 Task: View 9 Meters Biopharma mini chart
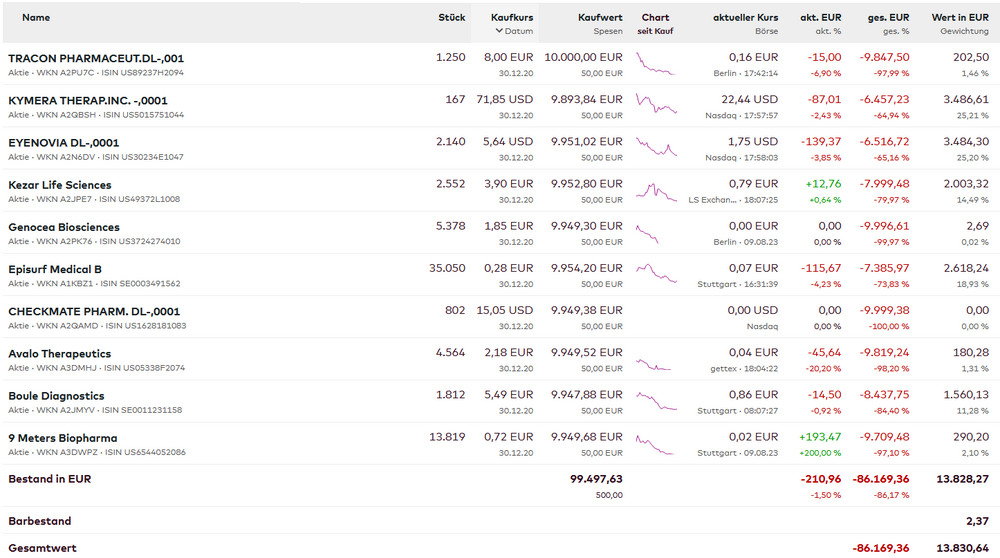click(657, 444)
